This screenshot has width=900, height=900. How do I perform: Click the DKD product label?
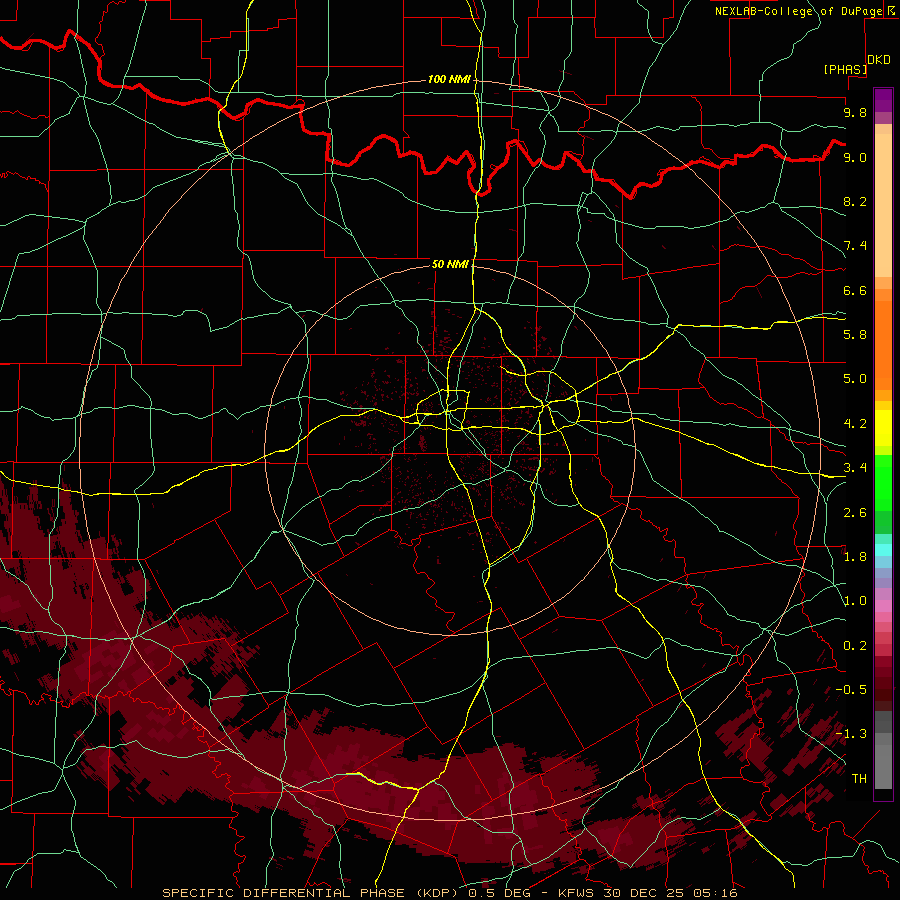click(x=879, y=59)
